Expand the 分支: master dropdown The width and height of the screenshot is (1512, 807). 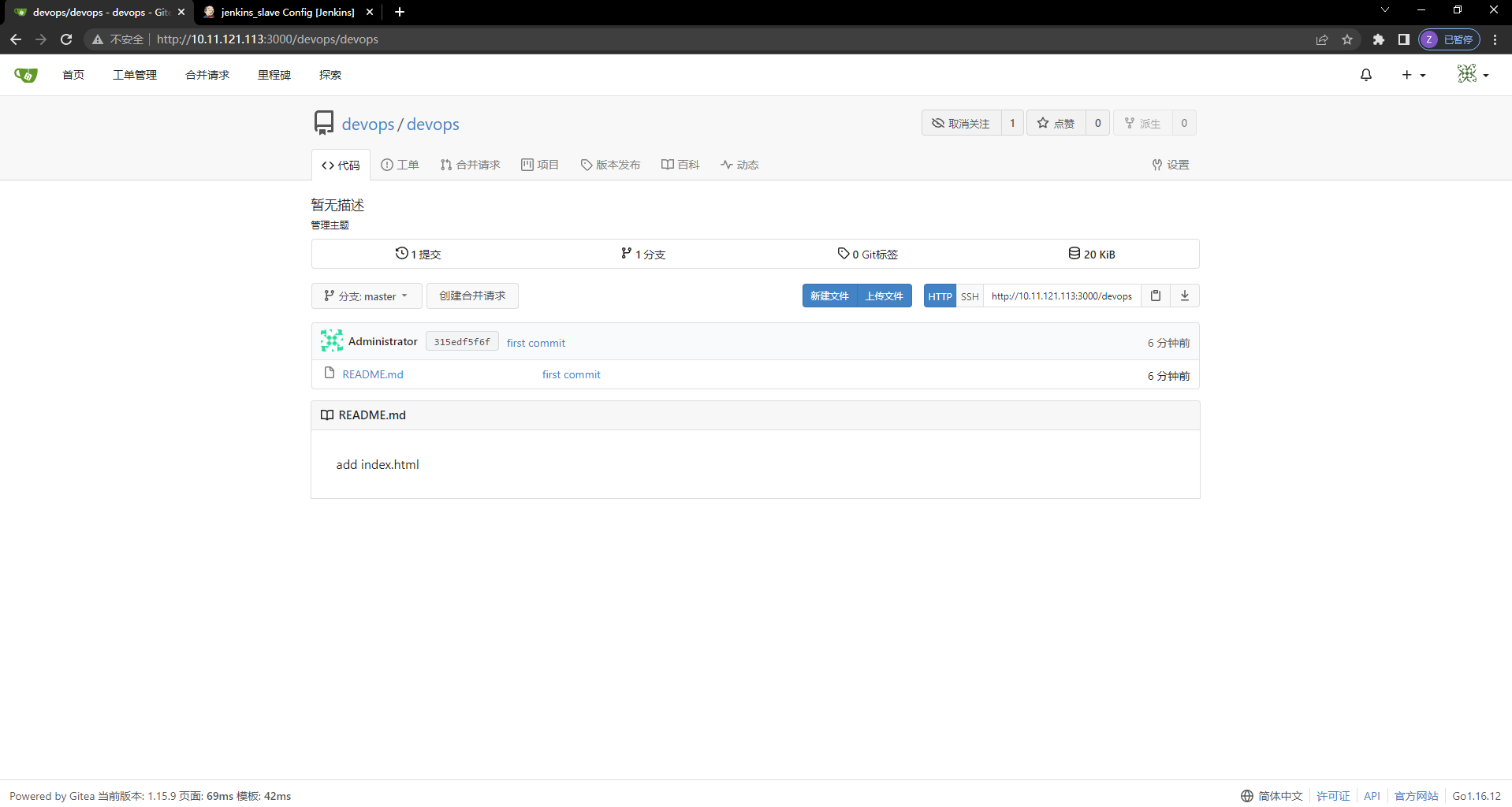click(367, 296)
